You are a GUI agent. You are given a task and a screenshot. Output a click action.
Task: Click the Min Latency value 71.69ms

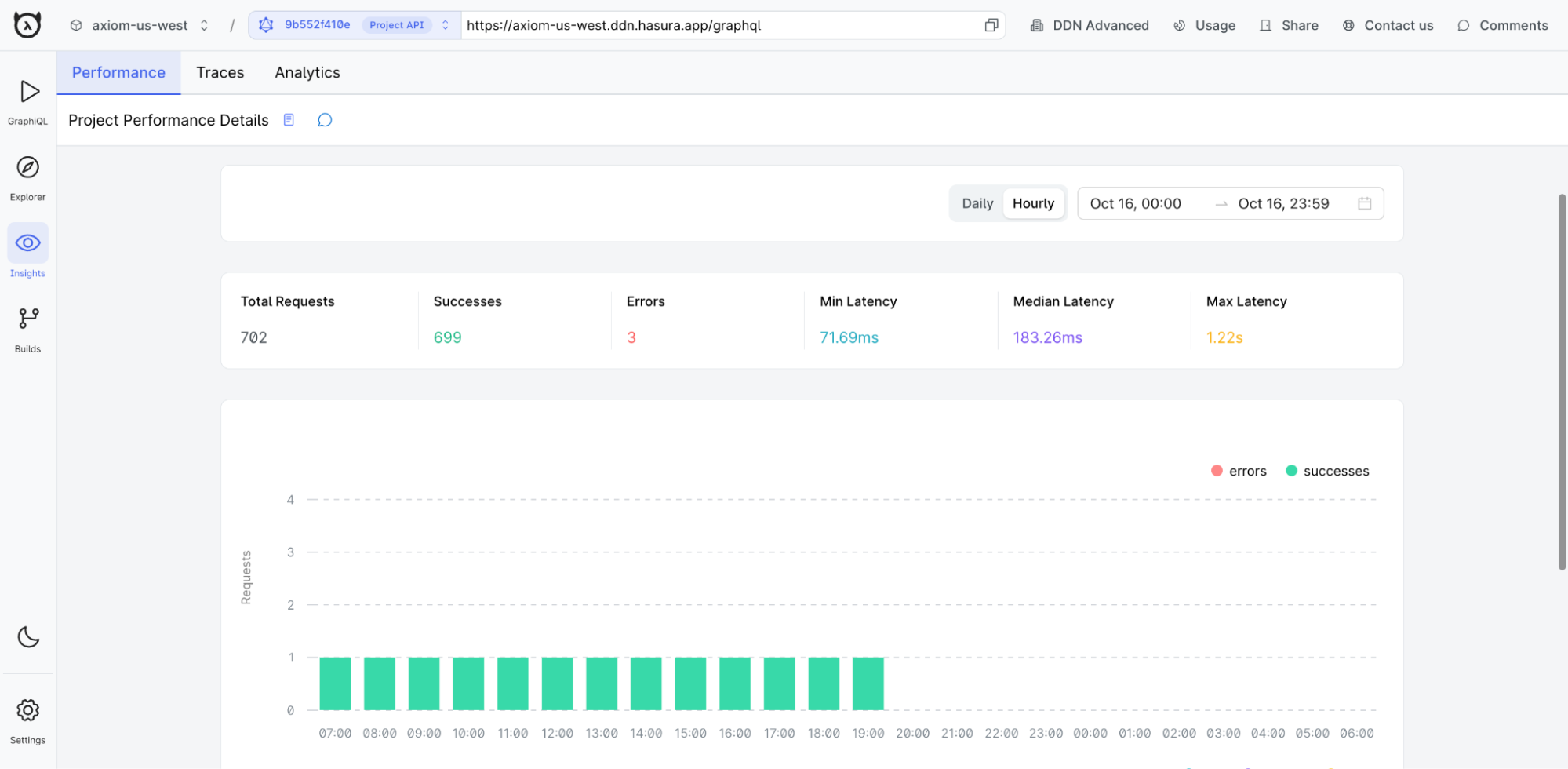[849, 337]
